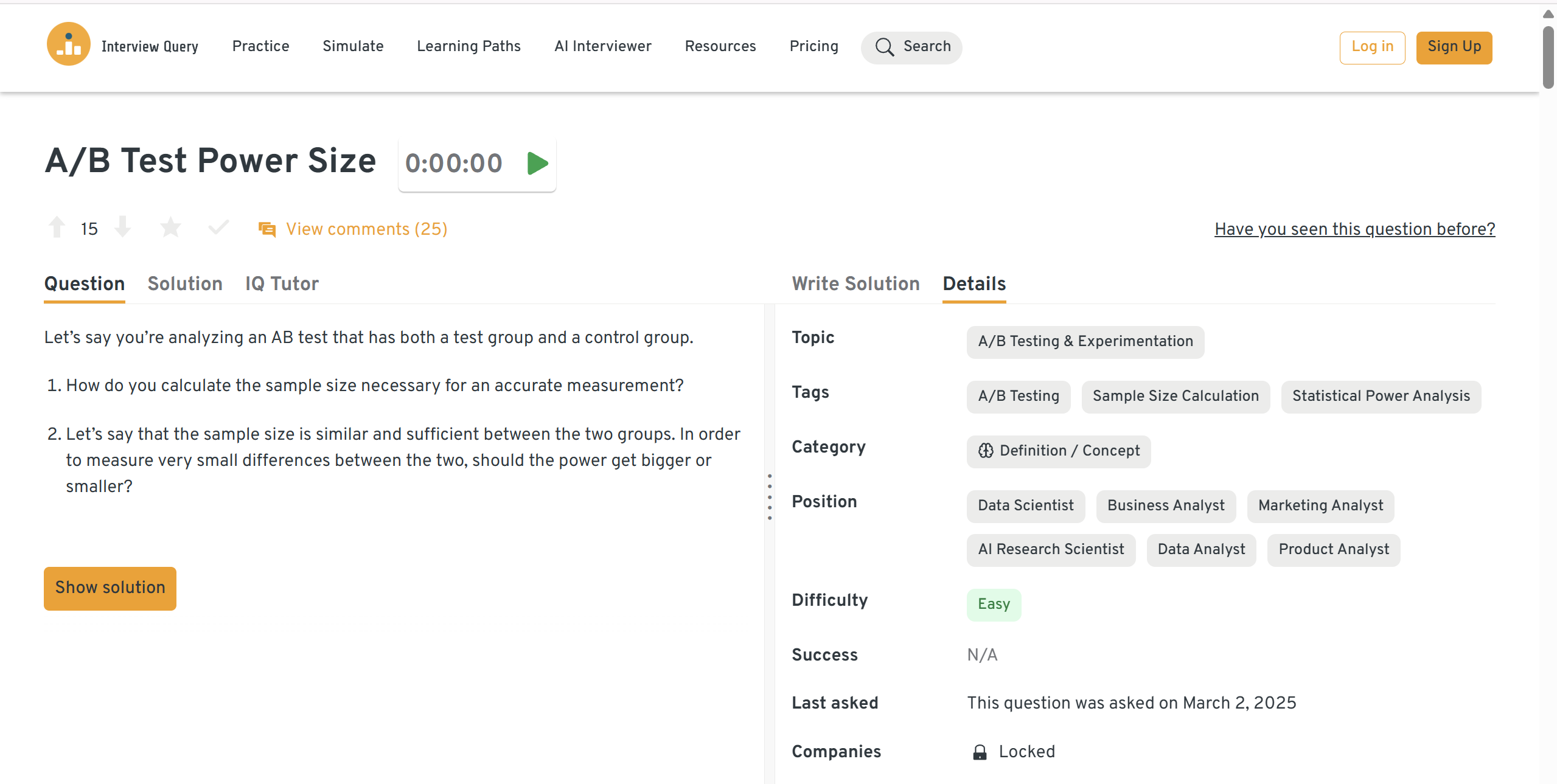This screenshot has width=1557, height=784.
Task: Open the Practice menu
Action: pyautogui.click(x=260, y=46)
